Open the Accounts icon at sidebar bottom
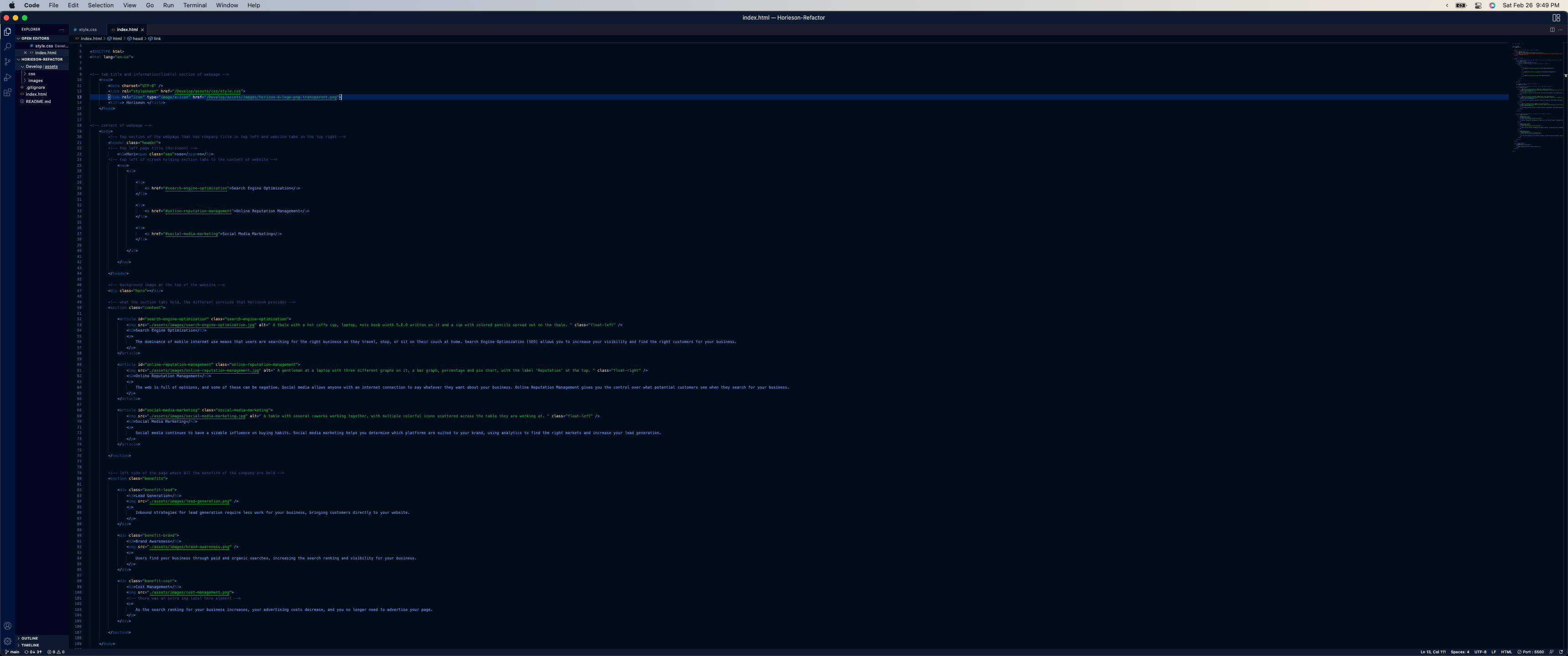Screen dimensions: 1568x656 pos(8,625)
